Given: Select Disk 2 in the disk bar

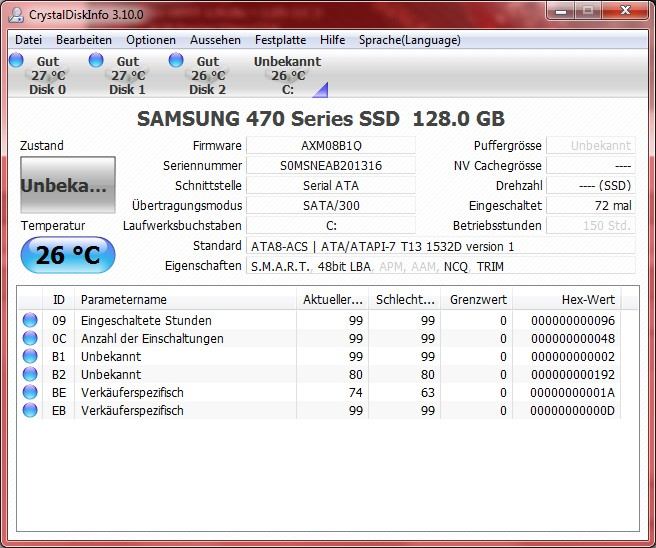Looking at the screenshot, I should coord(208,75).
